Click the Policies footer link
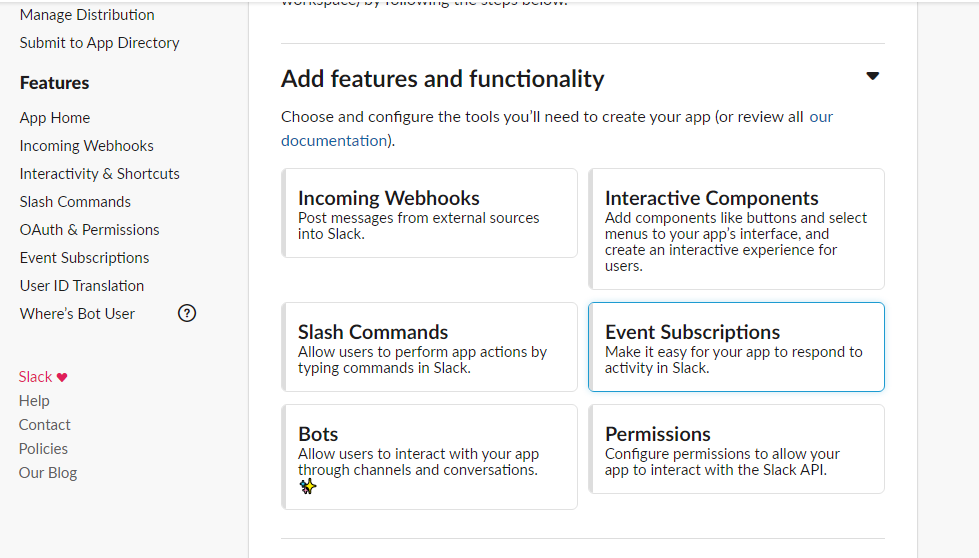This screenshot has width=979, height=558. tap(43, 449)
